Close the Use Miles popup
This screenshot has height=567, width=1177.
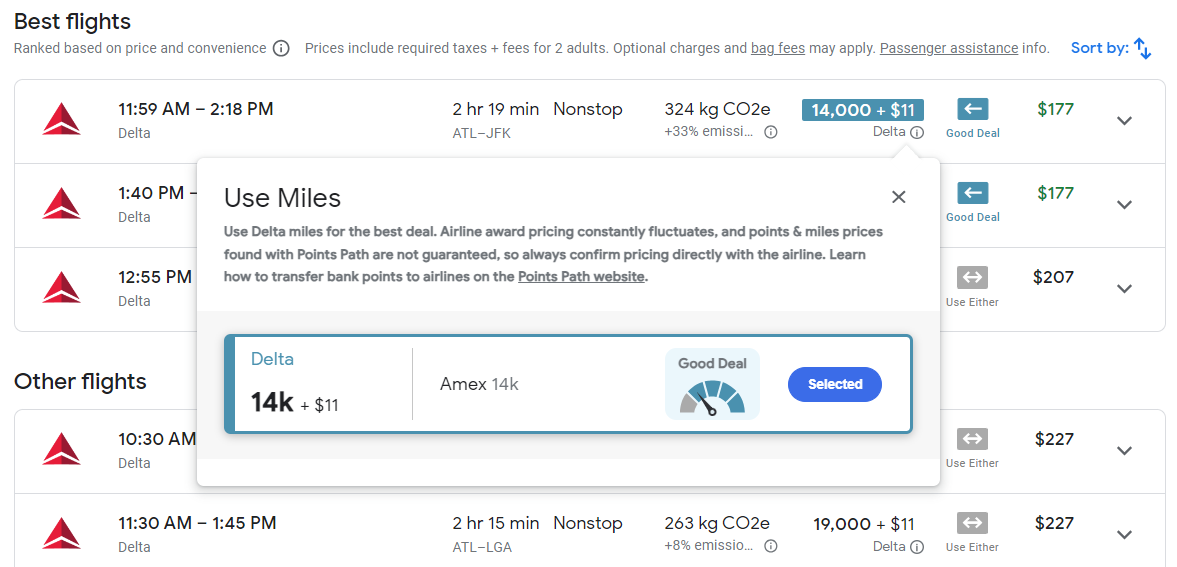898,197
